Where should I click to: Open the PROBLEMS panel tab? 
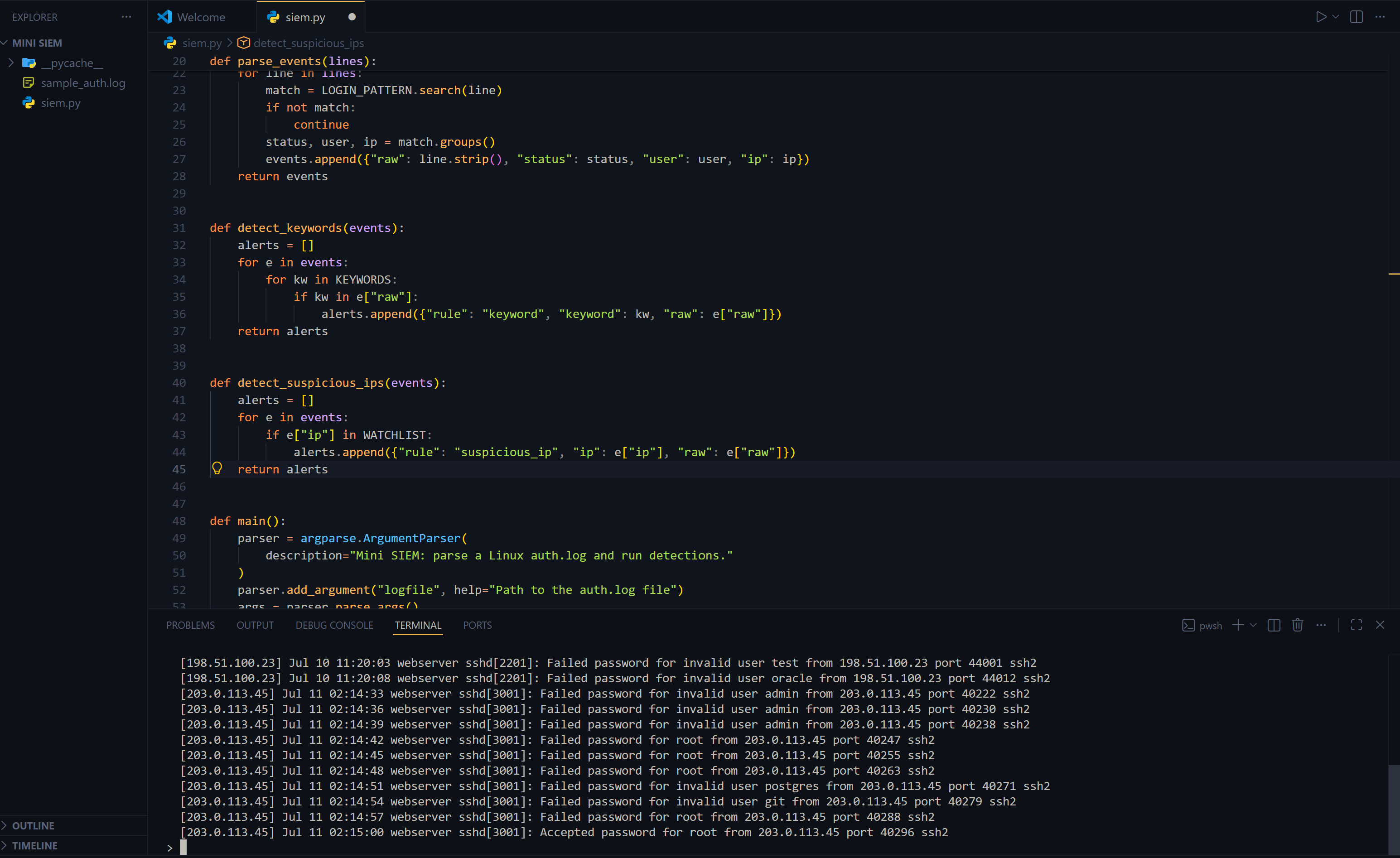[x=190, y=625]
